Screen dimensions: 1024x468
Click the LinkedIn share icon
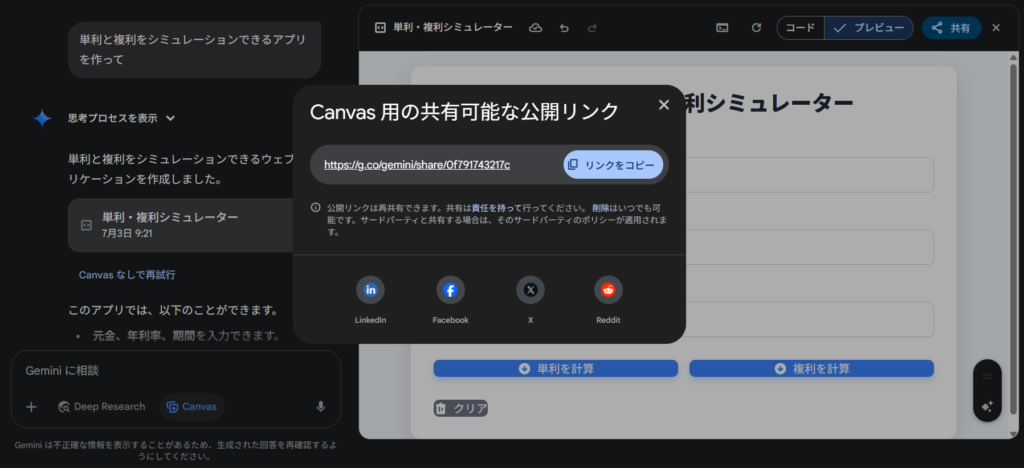click(370, 290)
